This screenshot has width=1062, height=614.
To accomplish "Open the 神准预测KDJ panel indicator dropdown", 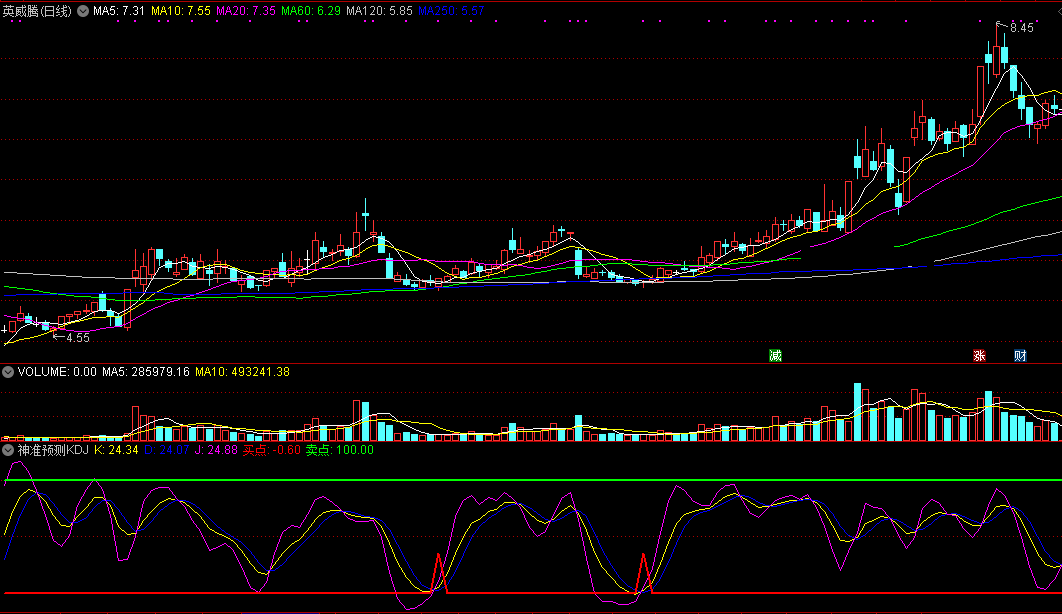I will click(8, 450).
